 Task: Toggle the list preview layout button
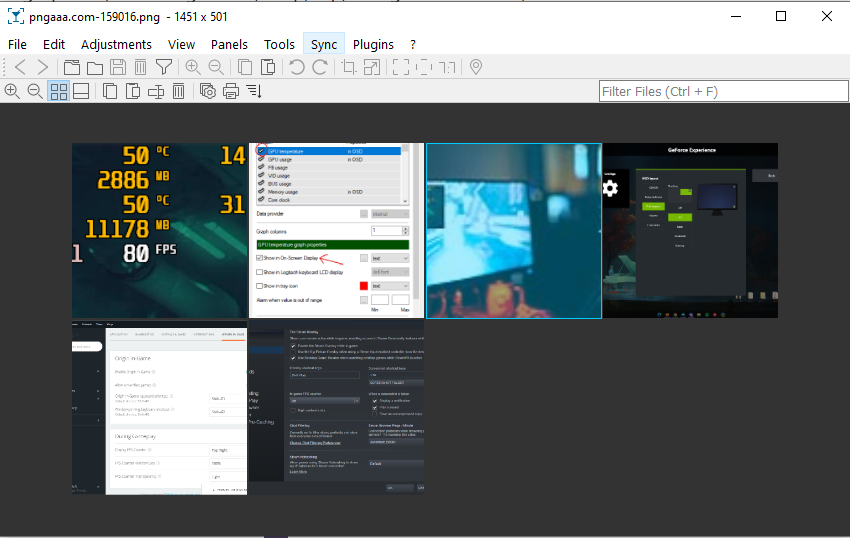point(81,91)
